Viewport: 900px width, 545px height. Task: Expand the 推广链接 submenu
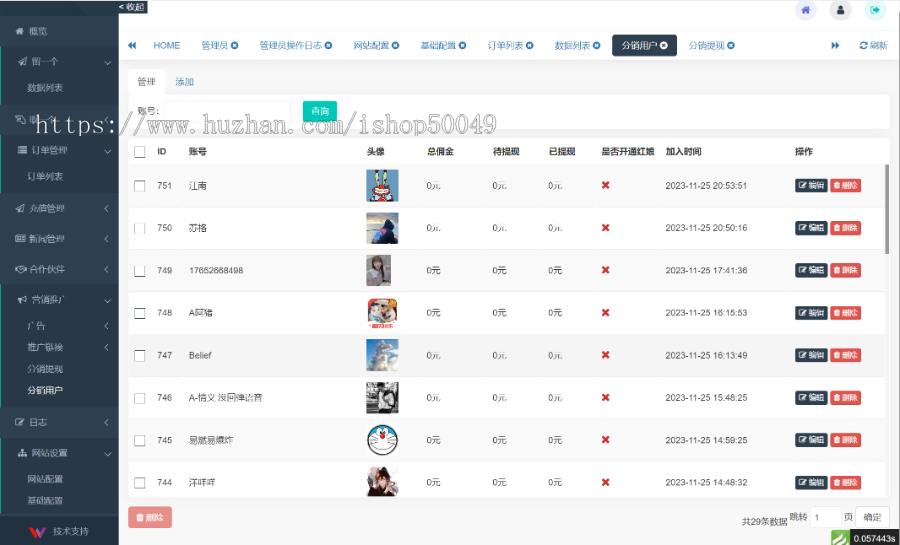pos(59,347)
